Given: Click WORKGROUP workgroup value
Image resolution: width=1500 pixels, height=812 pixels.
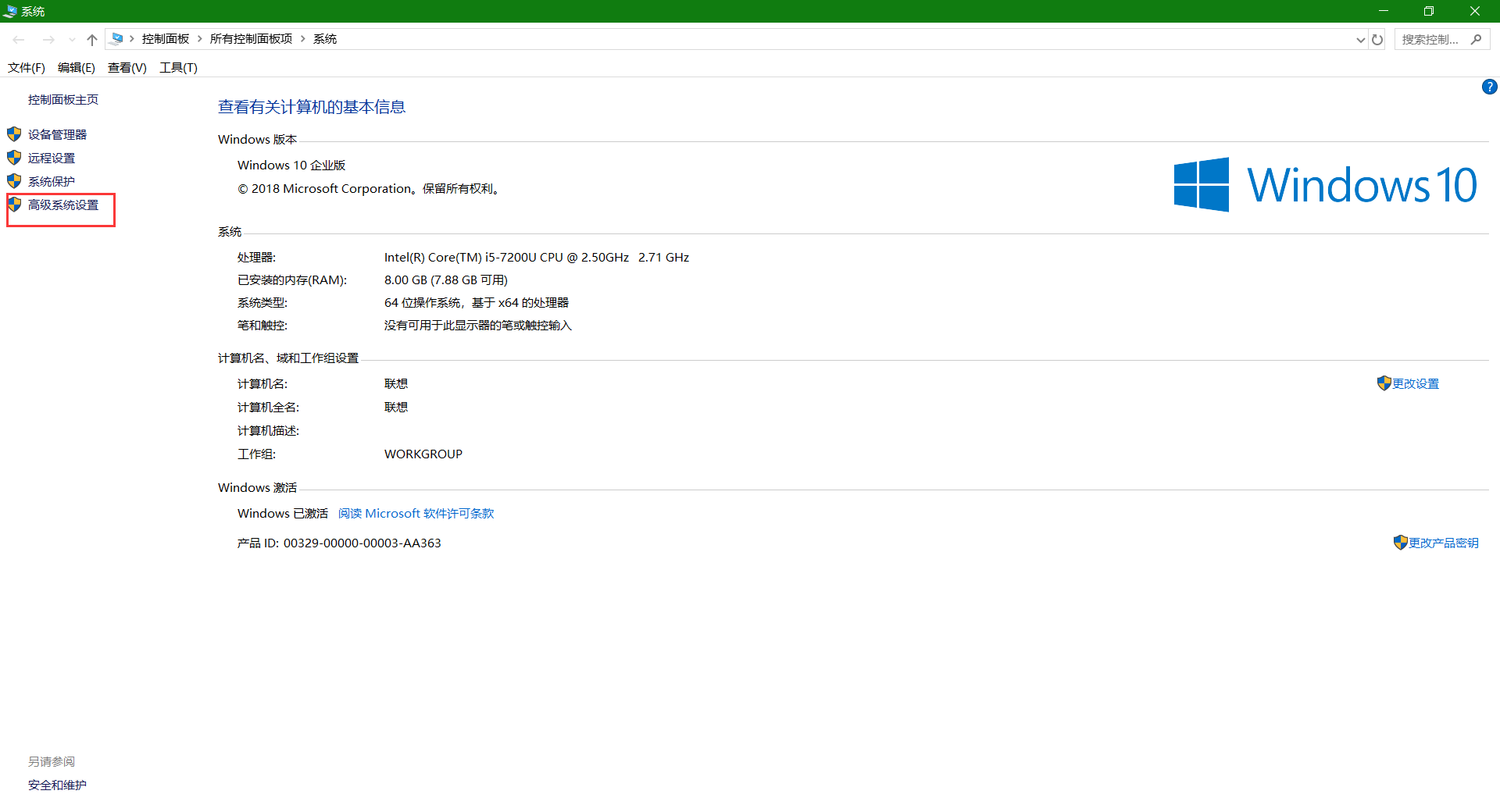Looking at the screenshot, I should click(423, 454).
